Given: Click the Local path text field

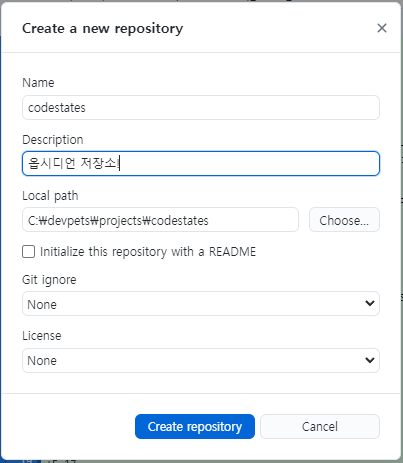Looking at the screenshot, I should coord(160,220).
